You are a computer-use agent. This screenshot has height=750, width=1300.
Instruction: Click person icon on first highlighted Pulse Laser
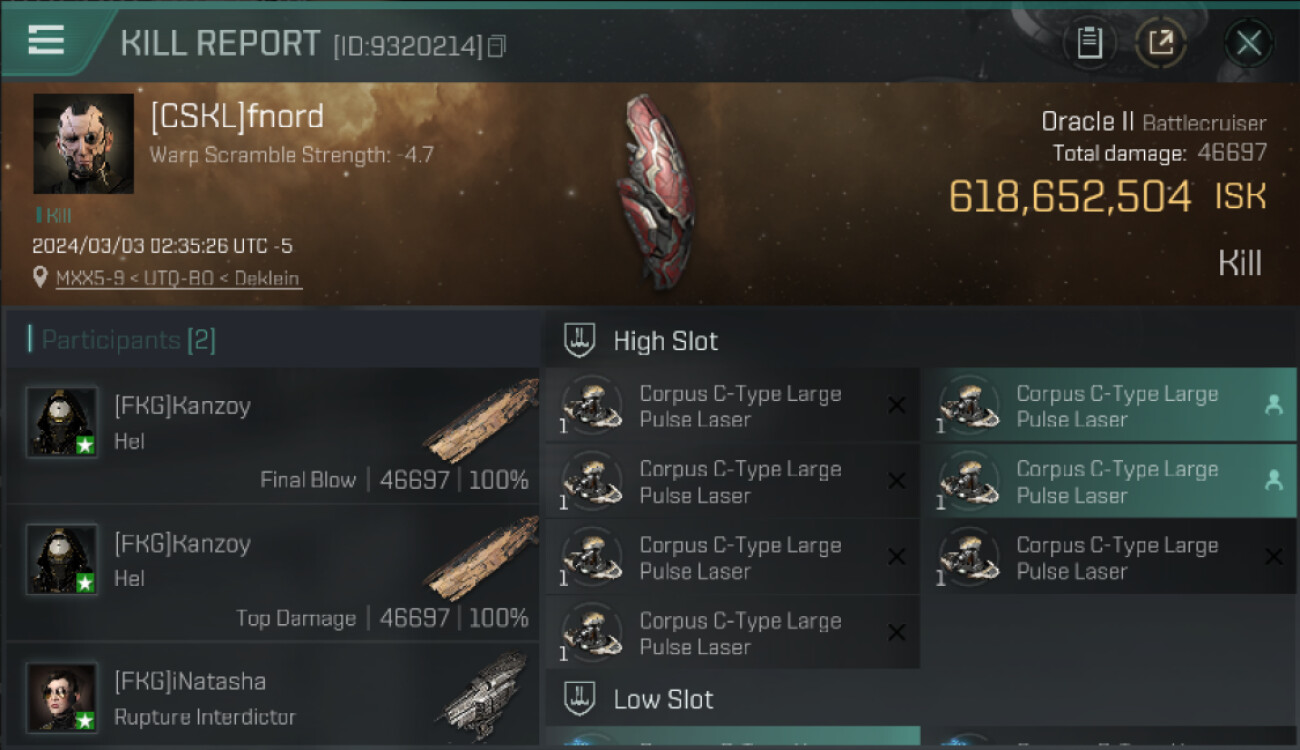click(1273, 405)
